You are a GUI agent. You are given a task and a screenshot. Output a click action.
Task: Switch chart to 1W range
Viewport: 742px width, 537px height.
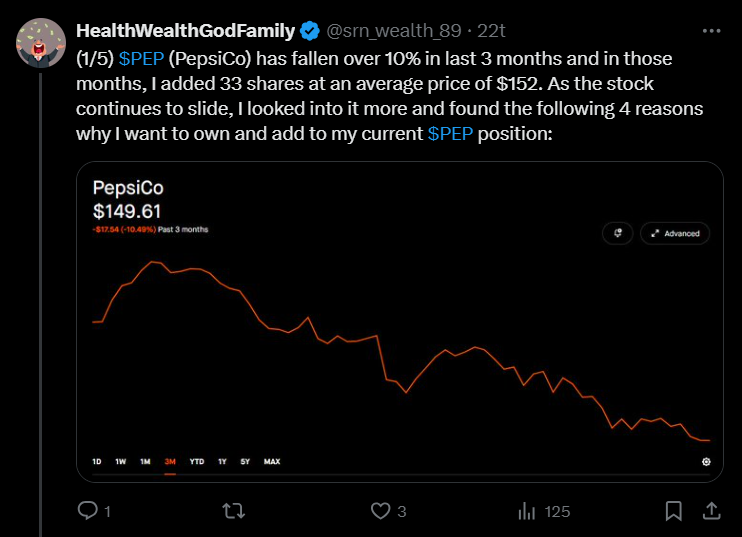point(121,461)
